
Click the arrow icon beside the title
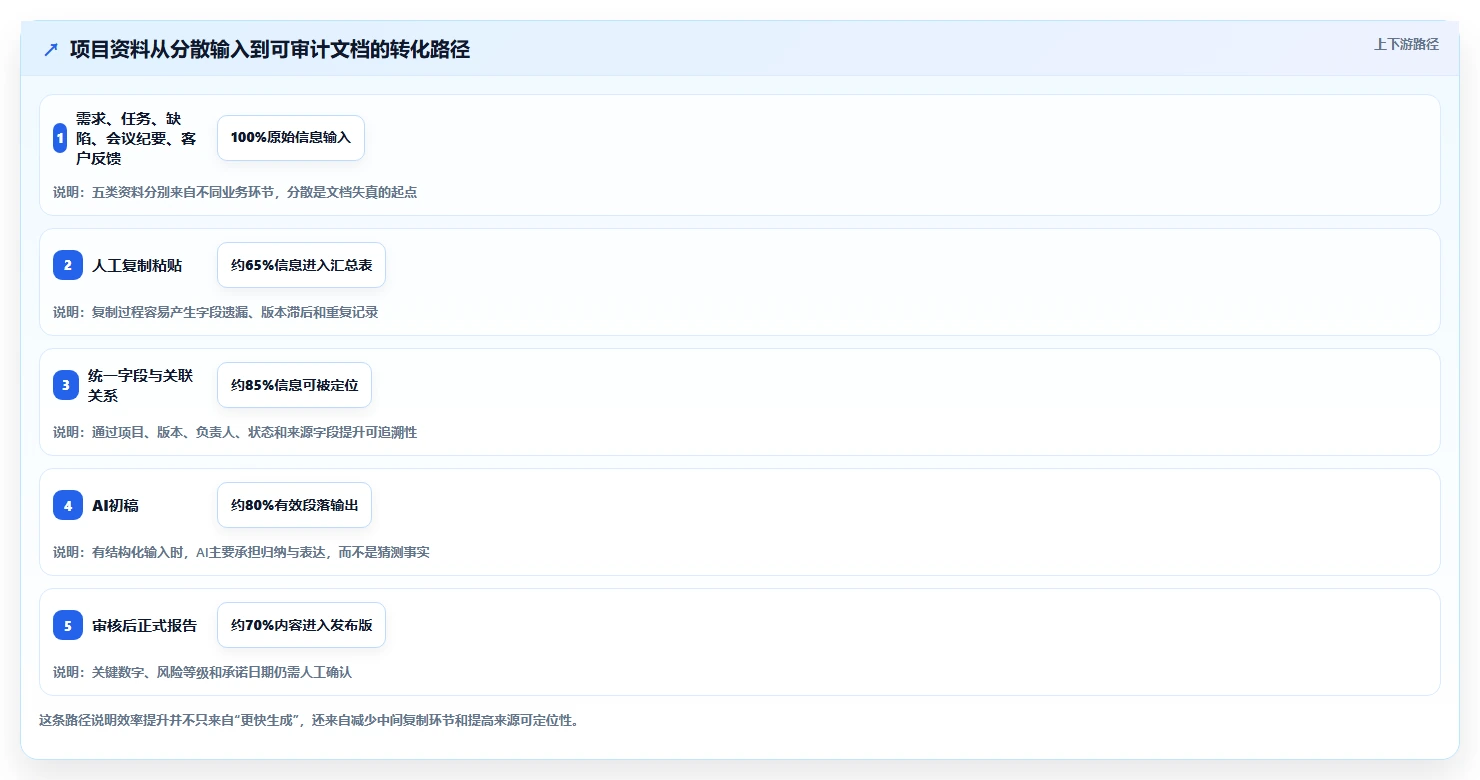pos(51,49)
